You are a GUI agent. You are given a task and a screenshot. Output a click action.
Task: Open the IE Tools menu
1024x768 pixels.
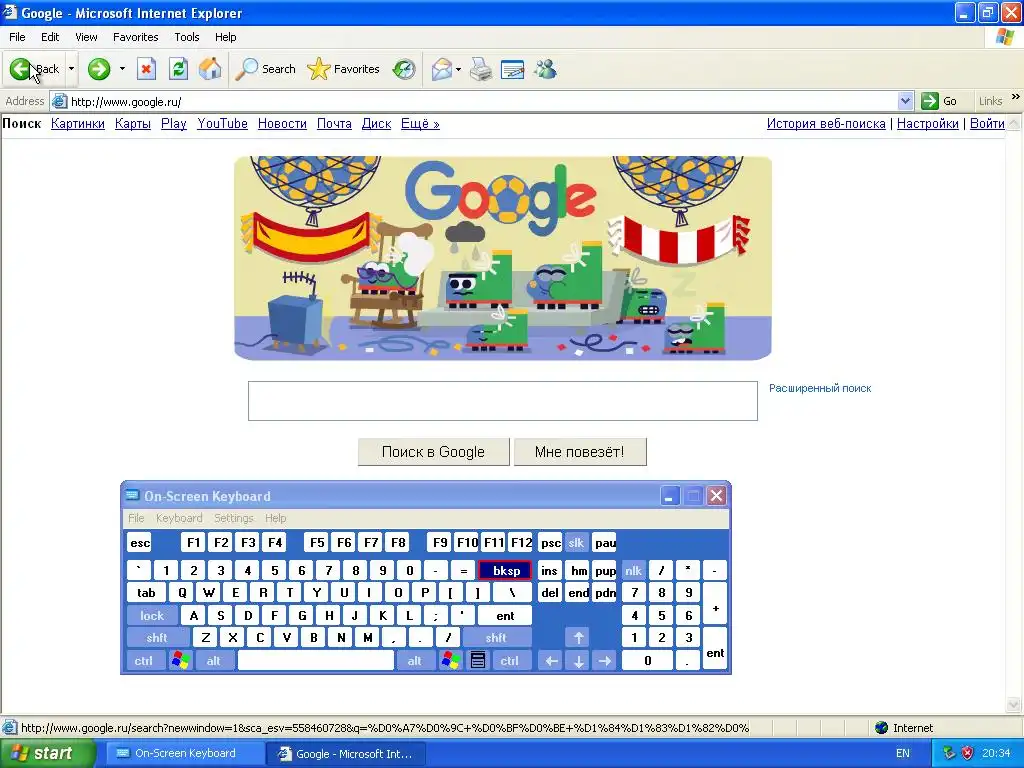[187, 37]
